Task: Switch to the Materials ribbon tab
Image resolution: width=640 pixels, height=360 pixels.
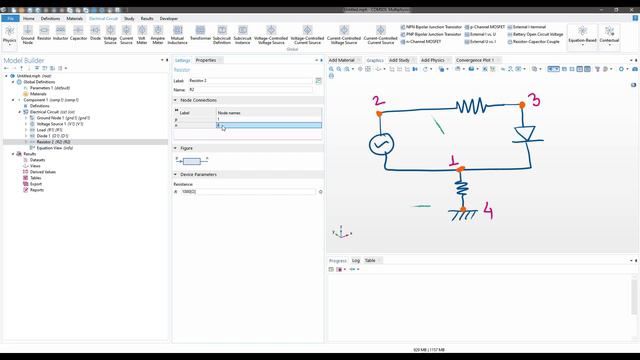Action: 74,18
